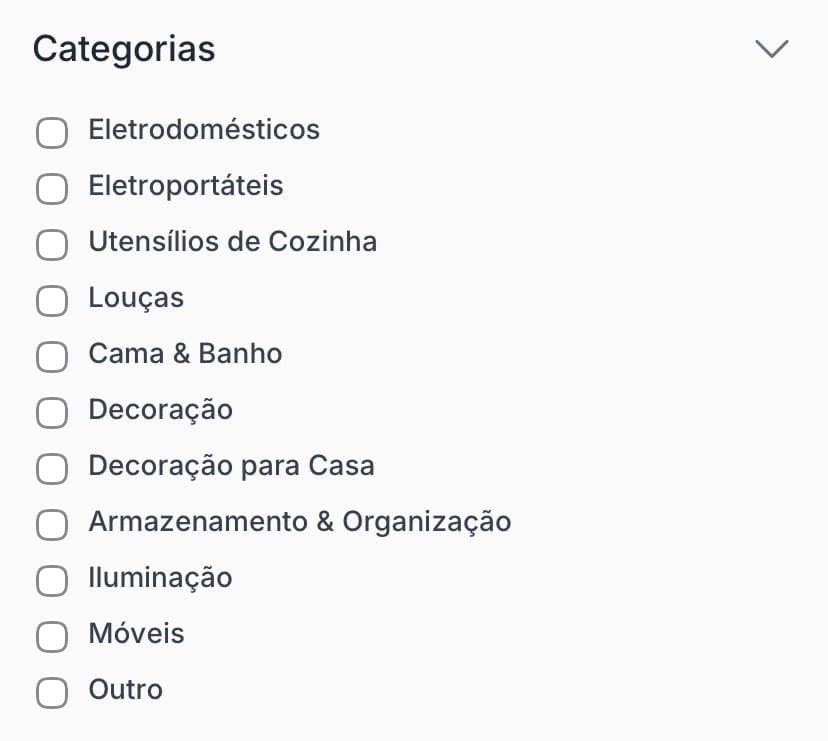Click the Iluminação label text
Image resolution: width=828 pixels, height=741 pixels.
(x=160, y=578)
